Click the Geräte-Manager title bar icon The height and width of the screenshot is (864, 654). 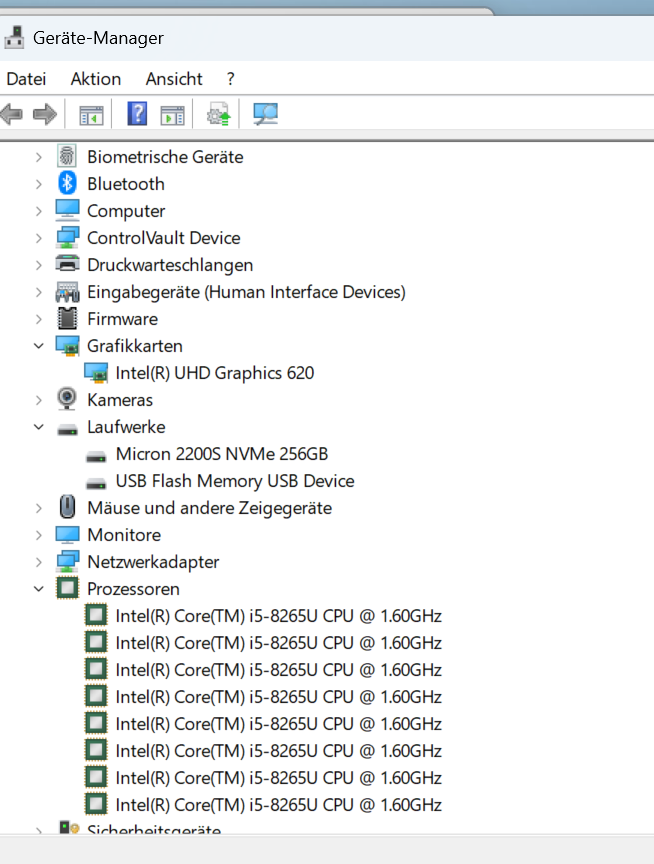tap(14, 37)
